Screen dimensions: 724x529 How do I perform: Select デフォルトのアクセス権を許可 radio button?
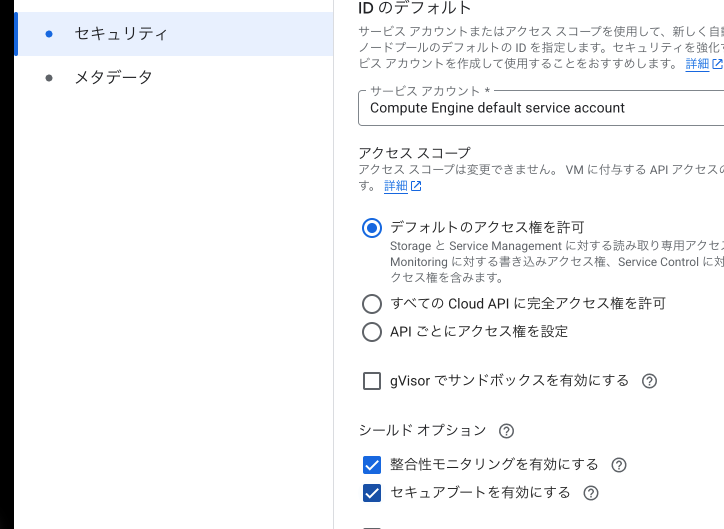372,228
